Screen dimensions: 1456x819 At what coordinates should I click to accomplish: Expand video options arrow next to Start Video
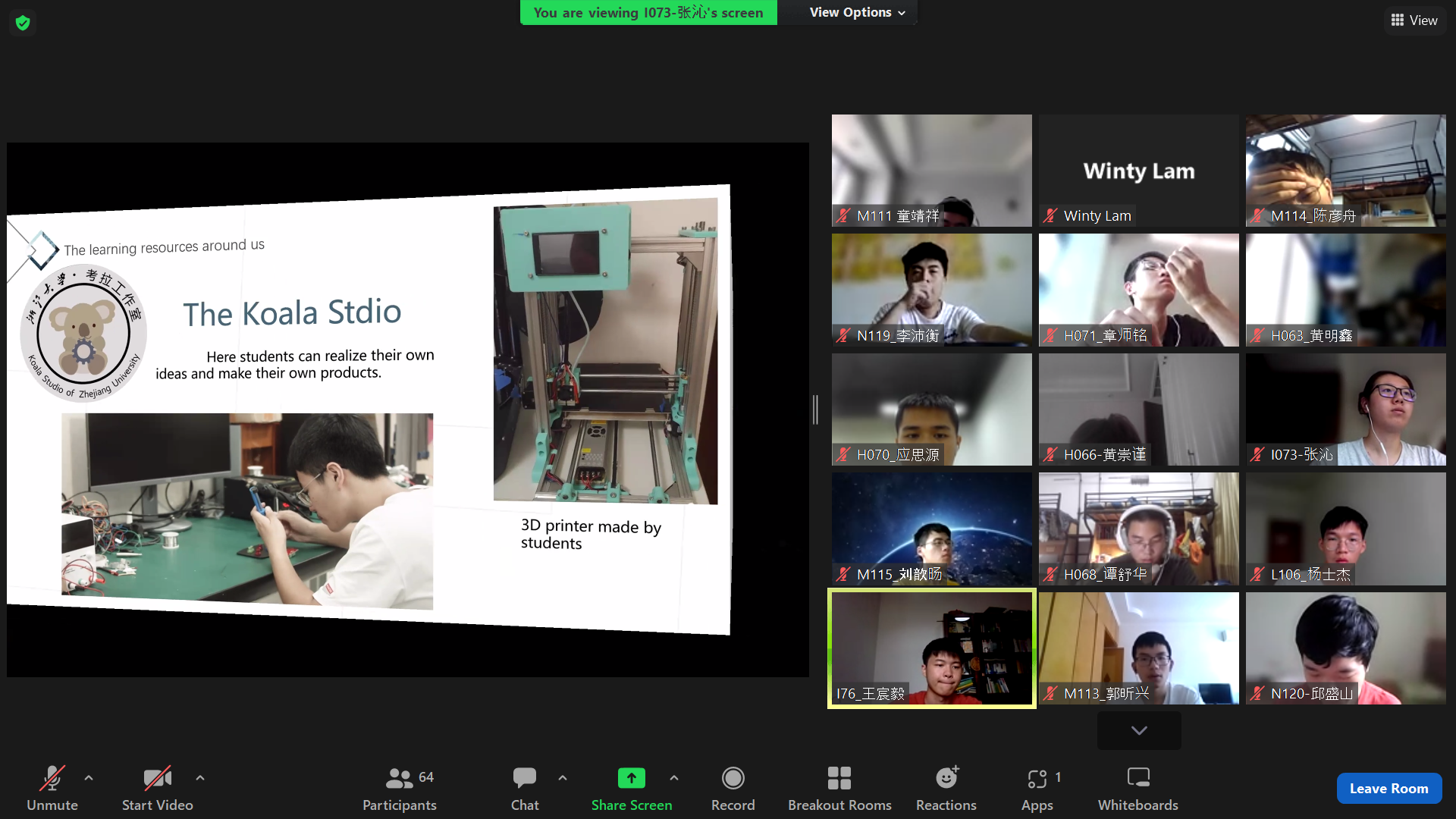click(200, 778)
